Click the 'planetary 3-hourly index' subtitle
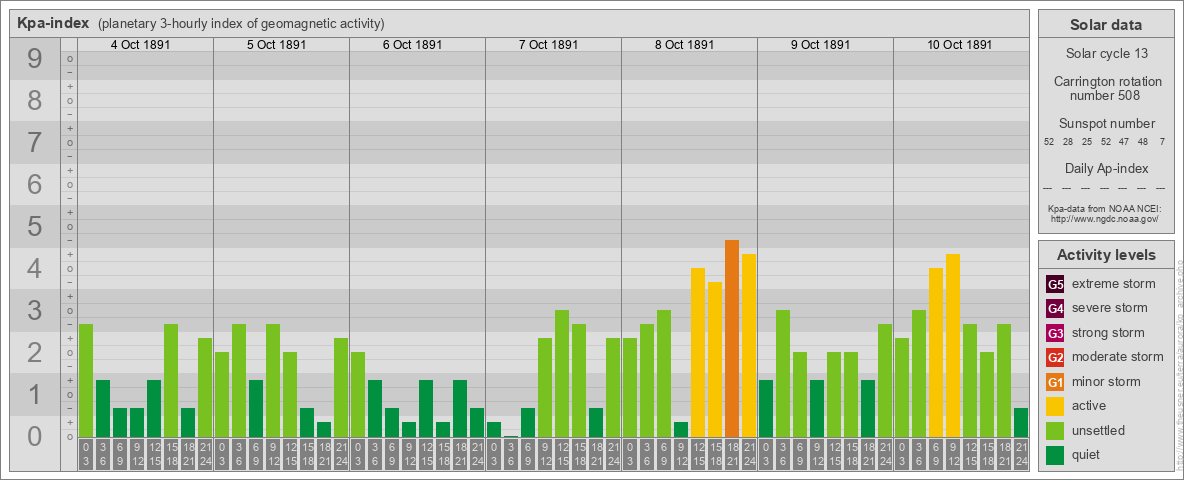The image size is (1184, 480). click(x=241, y=23)
